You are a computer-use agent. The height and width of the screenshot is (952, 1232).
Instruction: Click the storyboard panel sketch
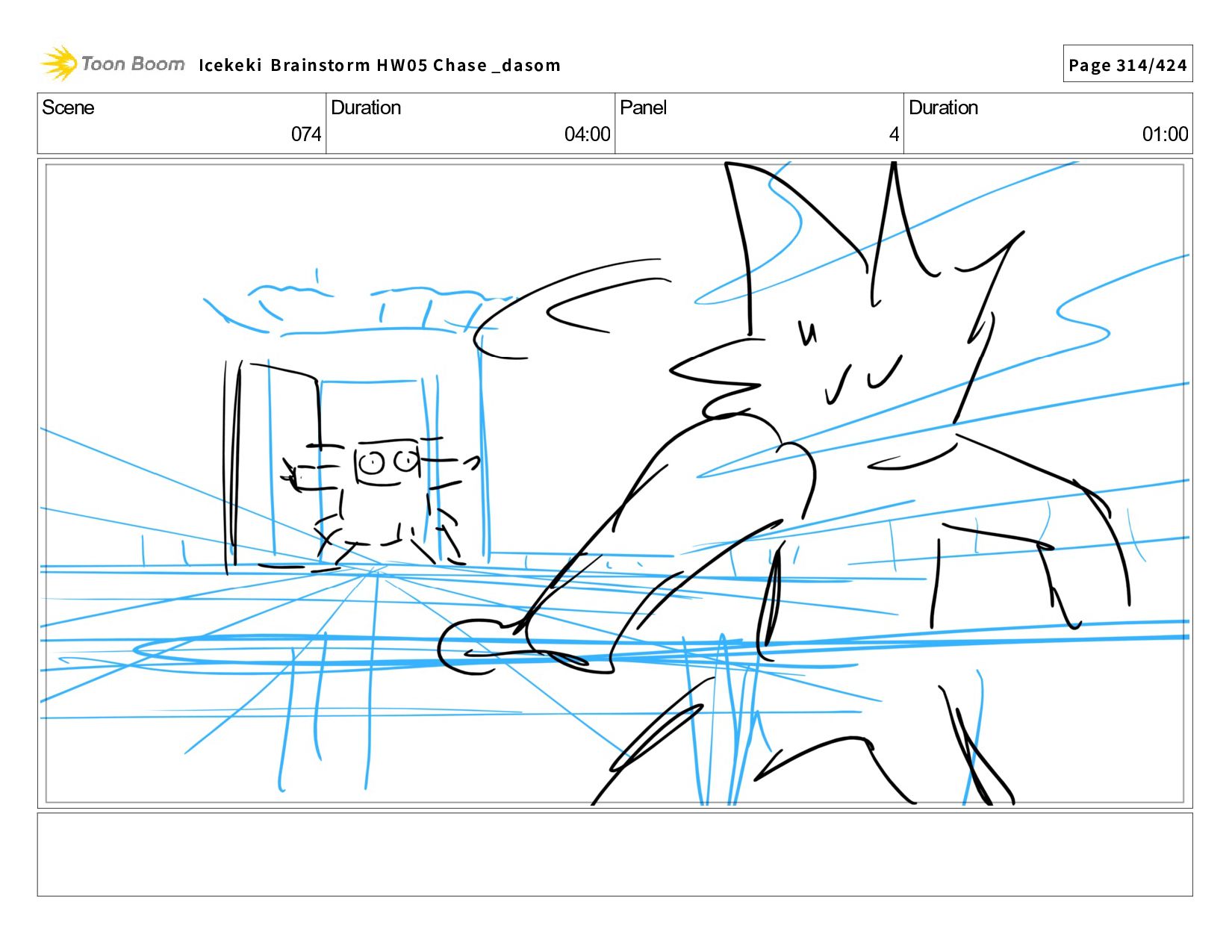tap(615, 483)
